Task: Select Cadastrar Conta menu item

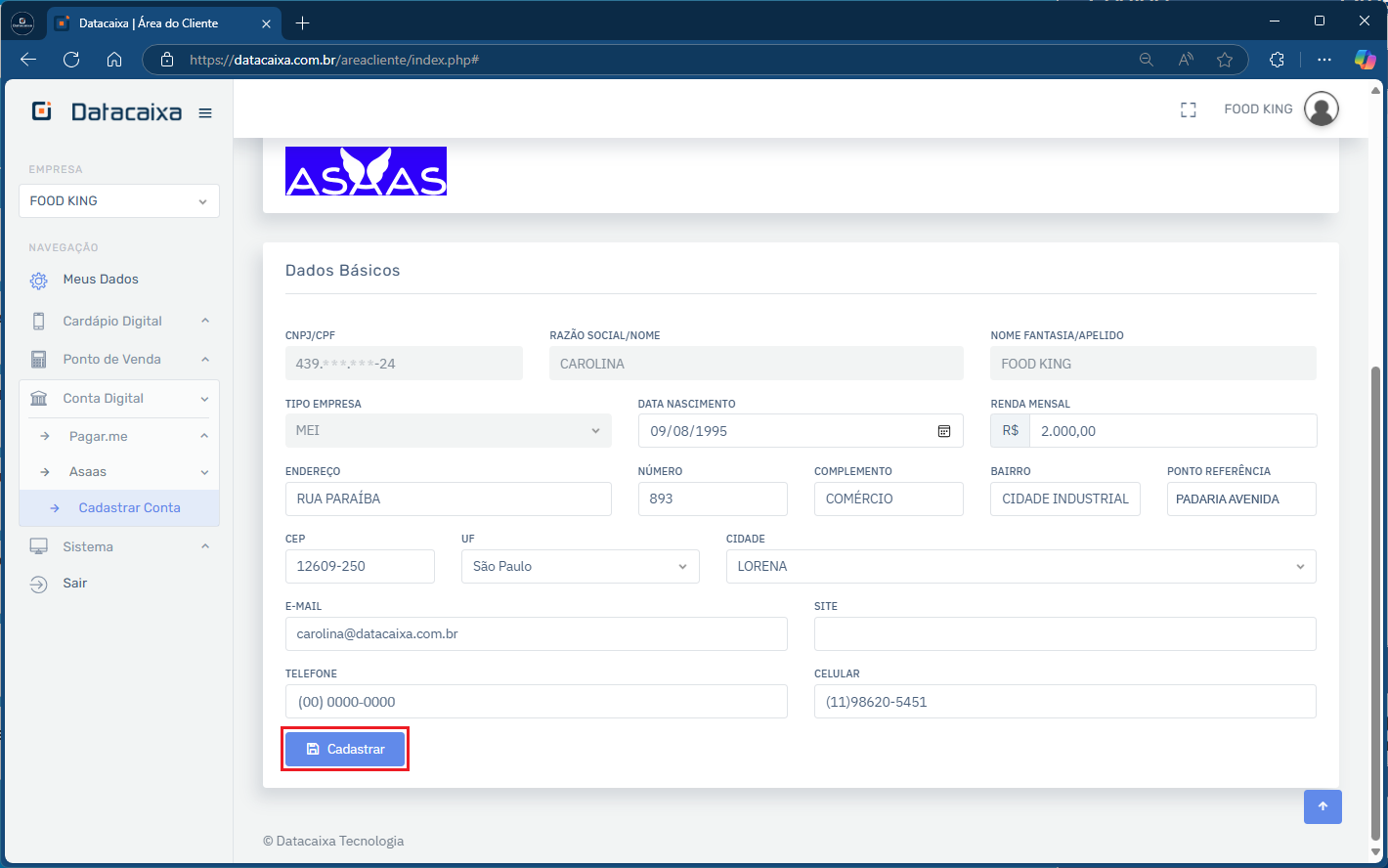Action: point(129,508)
